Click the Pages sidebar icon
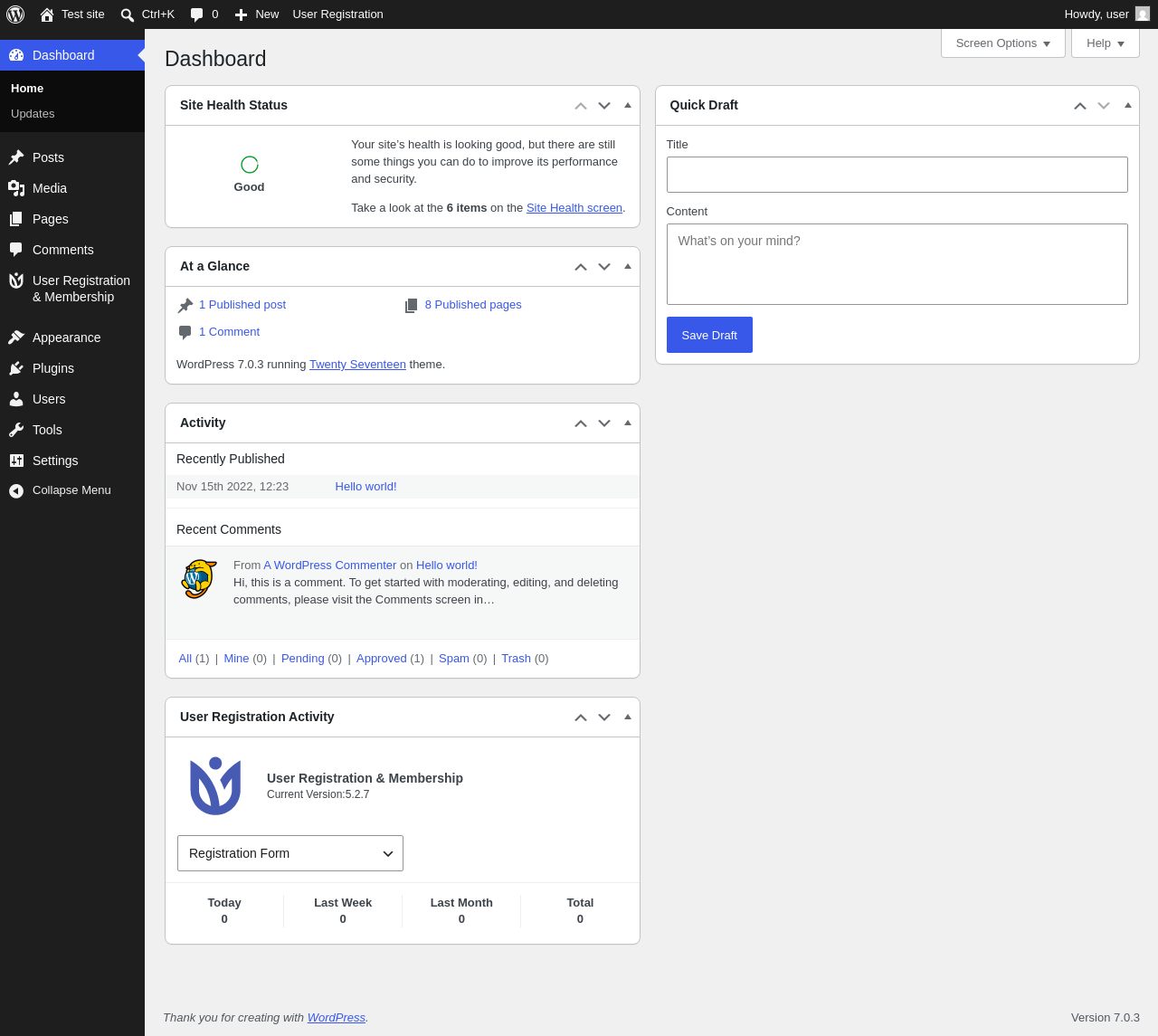The width and height of the screenshot is (1158, 1036). point(16,219)
